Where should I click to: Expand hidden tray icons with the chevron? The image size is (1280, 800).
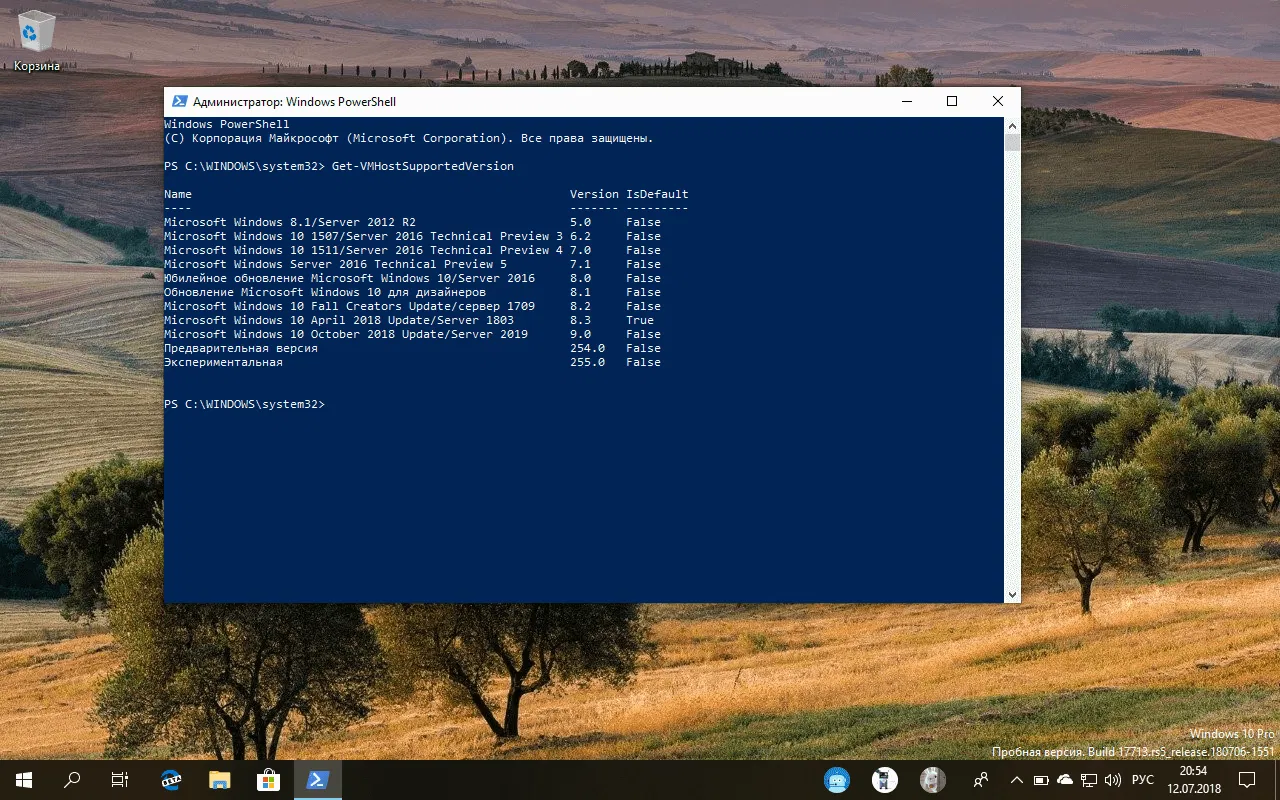(1015, 779)
